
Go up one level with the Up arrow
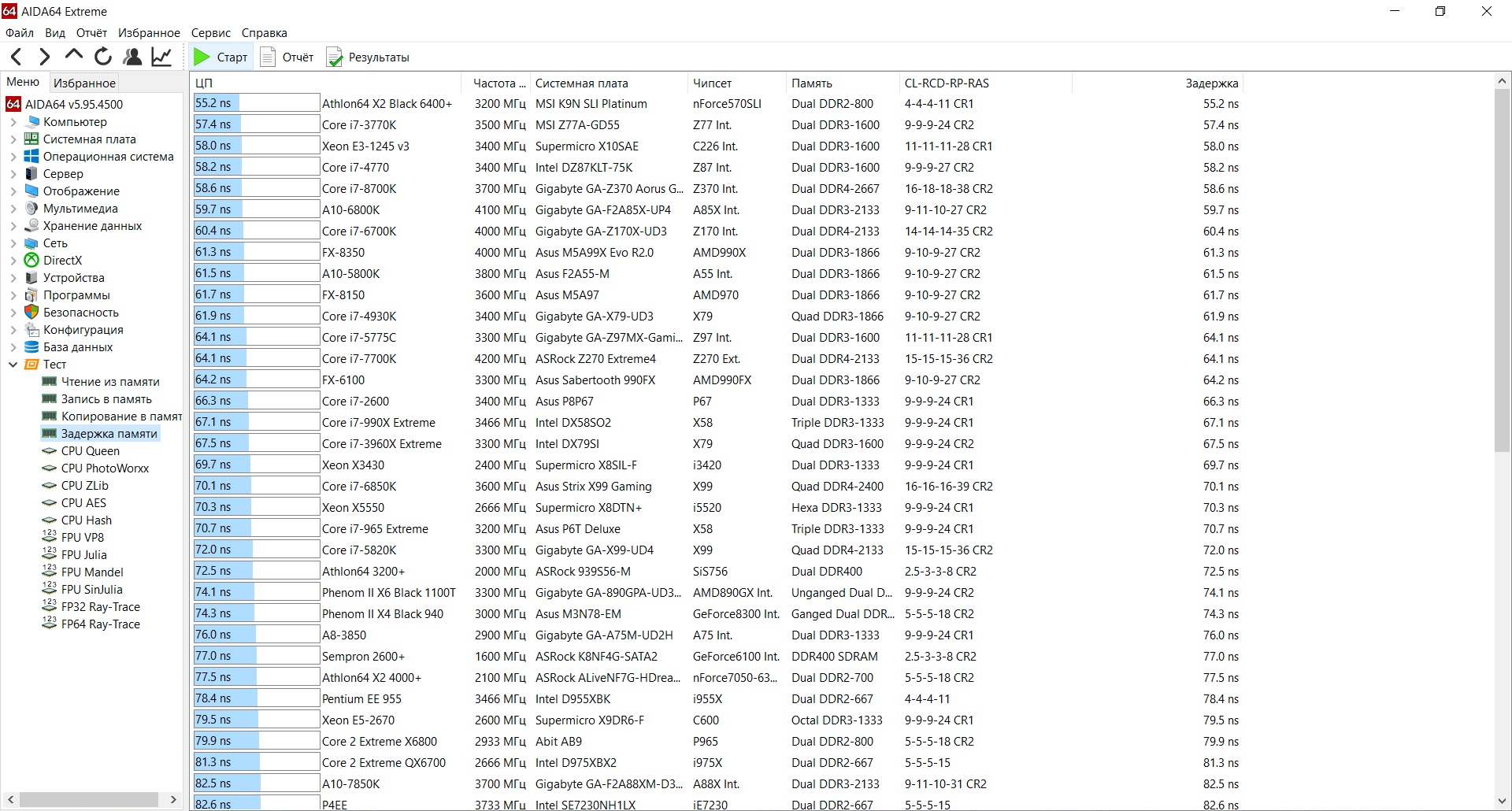click(x=74, y=56)
